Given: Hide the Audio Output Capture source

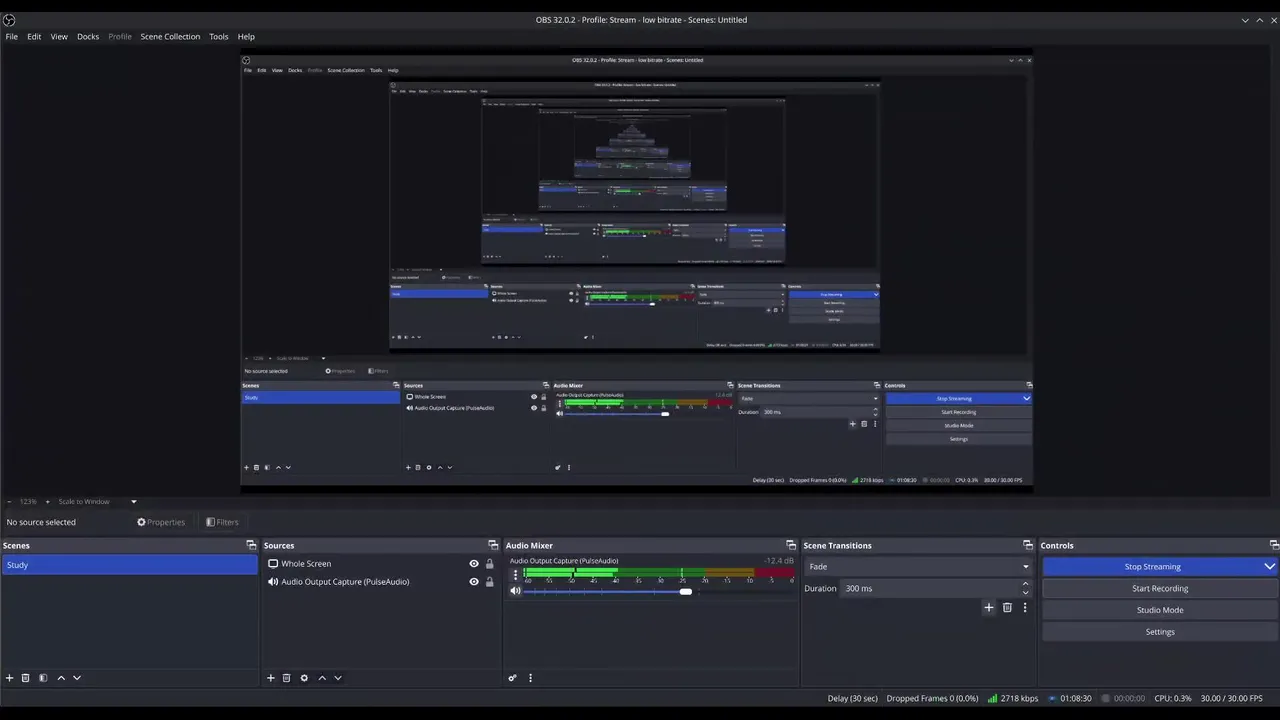Looking at the screenshot, I should [x=474, y=582].
